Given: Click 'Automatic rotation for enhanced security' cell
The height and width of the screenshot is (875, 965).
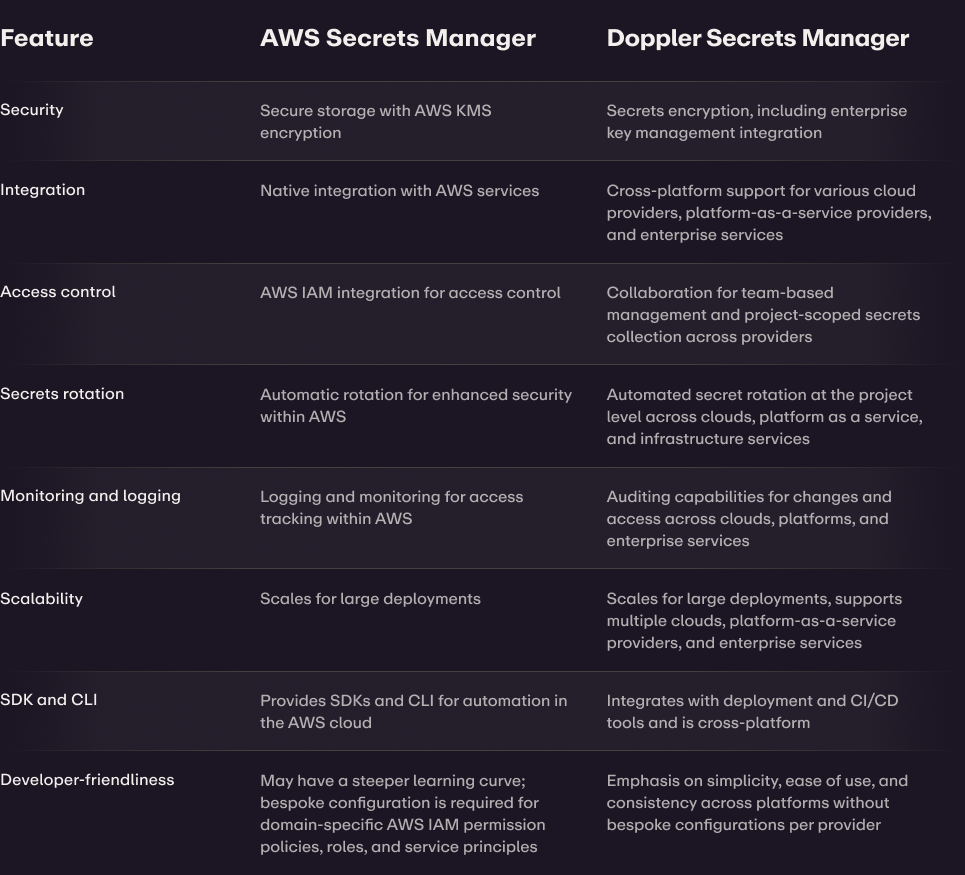Looking at the screenshot, I should click(x=416, y=406).
